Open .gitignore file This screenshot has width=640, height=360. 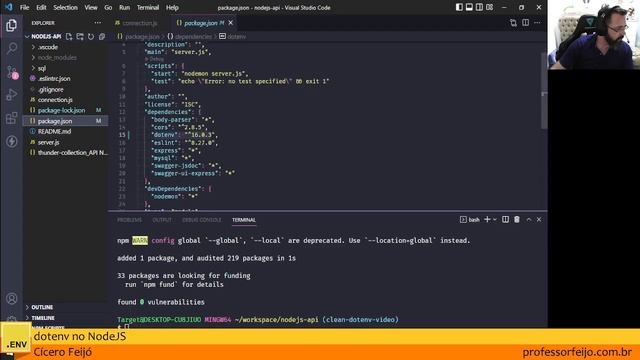point(51,89)
